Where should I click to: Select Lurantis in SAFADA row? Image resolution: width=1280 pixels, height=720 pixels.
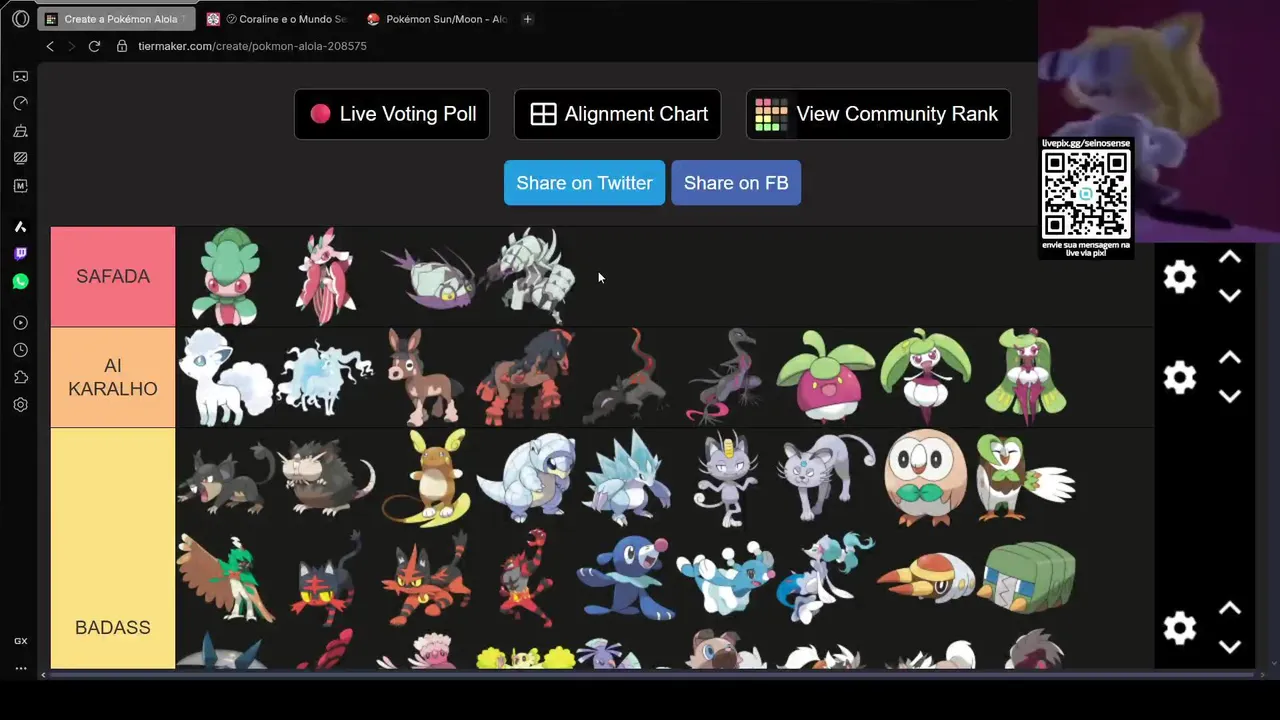pos(326,276)
